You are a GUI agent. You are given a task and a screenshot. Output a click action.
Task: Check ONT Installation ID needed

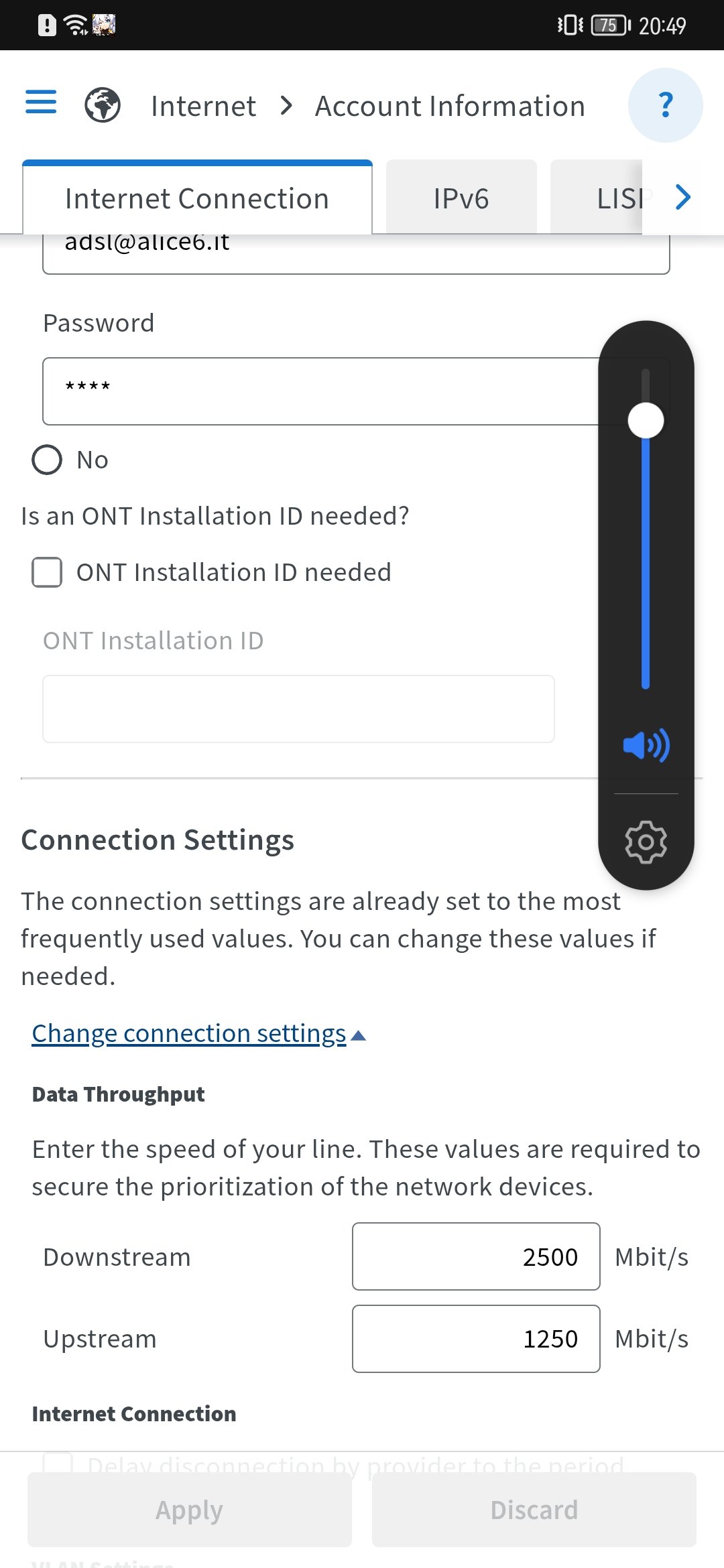click(47, 572)
